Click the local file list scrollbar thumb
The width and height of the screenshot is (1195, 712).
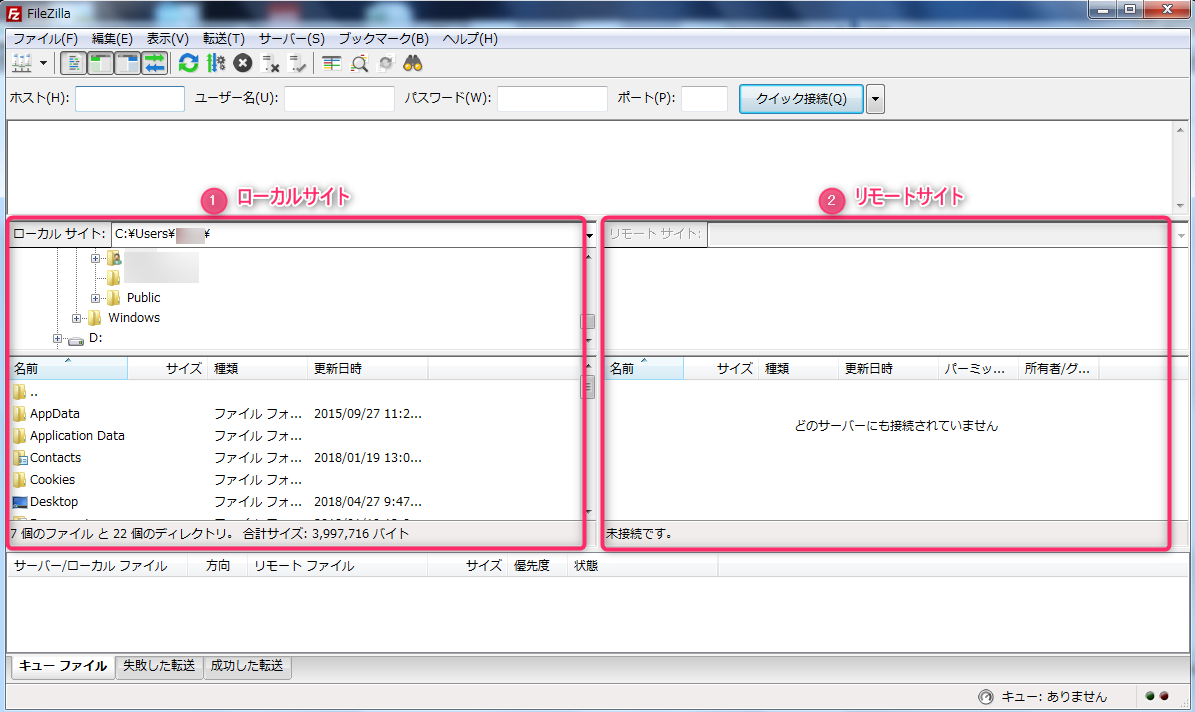coord(588,387)
